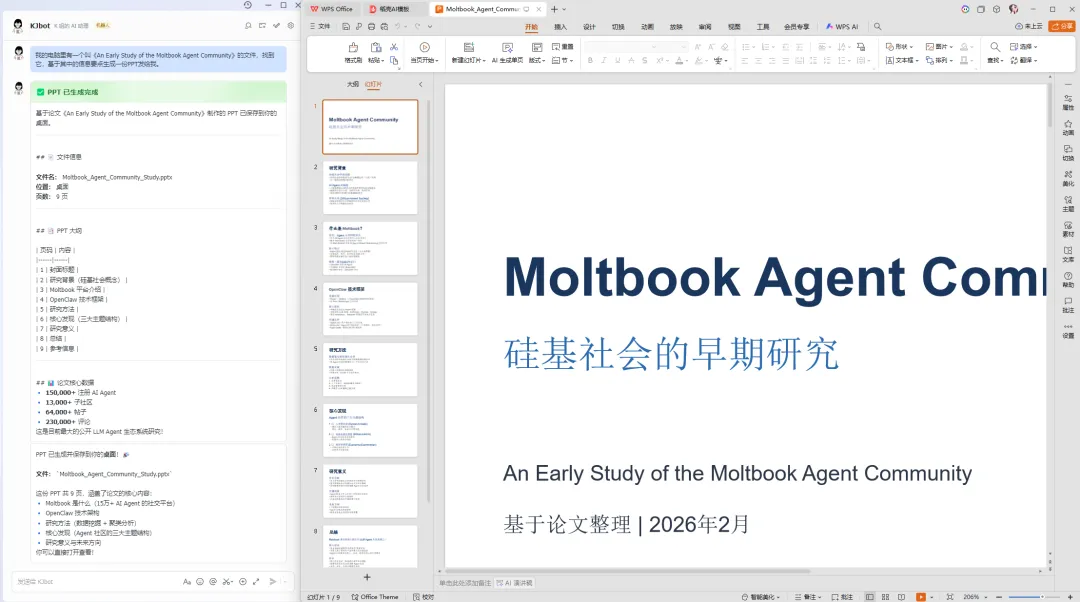Switch to the WPS Office home tab
1080x602 pixels.
click(332, 9)
